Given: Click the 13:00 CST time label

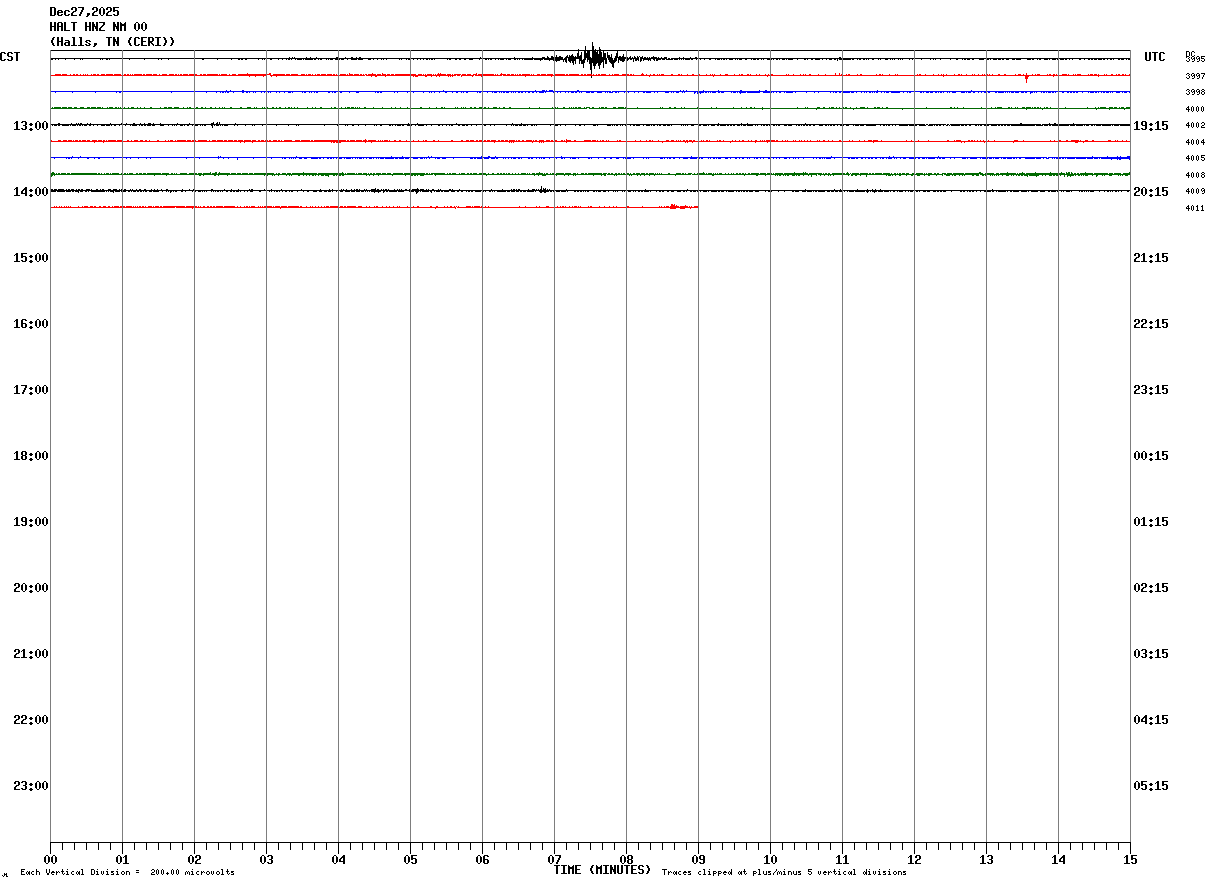Looking at the screenshot, I should 31,126.
